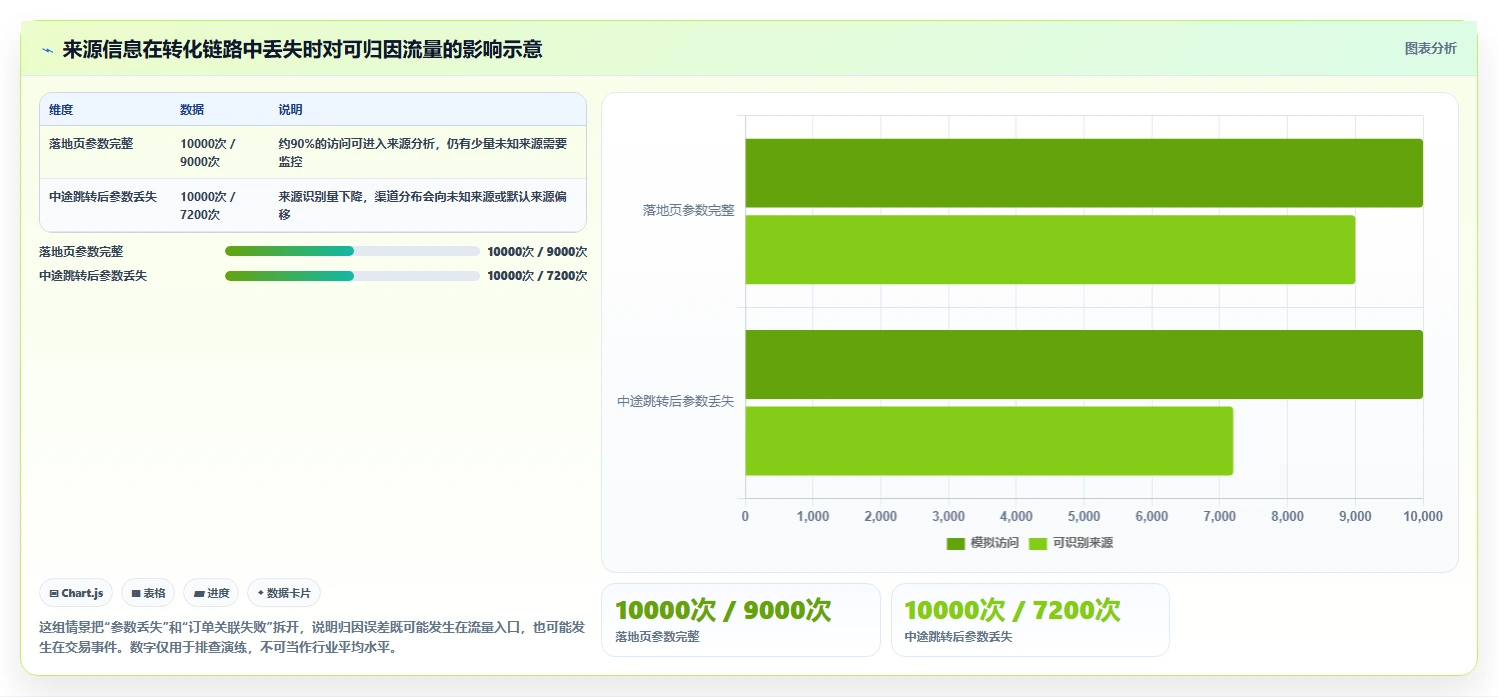The height and width of the screenshot is (697, 1498).
Task: Click the x-axis tick 1,000
Action: (x=813, y=517)
